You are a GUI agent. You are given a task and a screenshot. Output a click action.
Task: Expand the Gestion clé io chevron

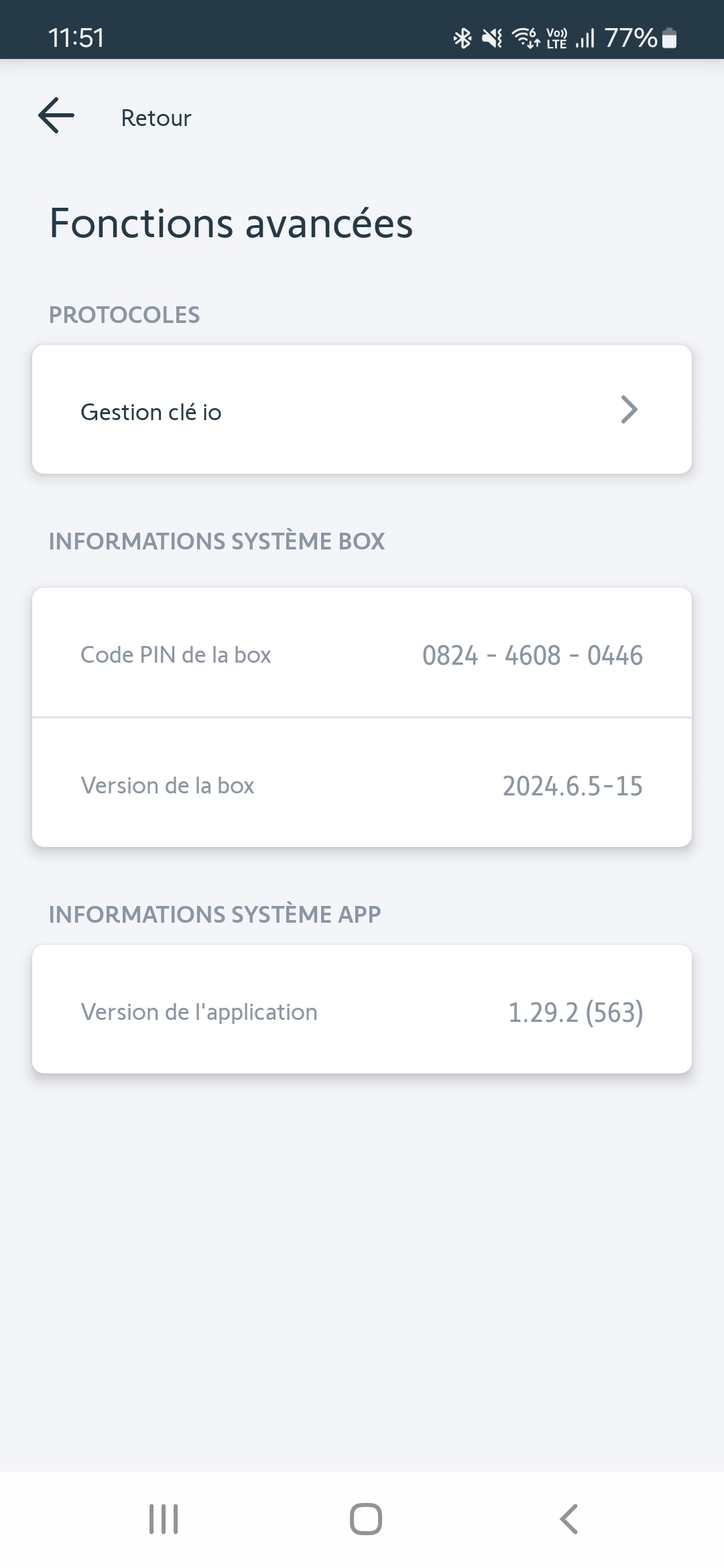coord(628,409)
